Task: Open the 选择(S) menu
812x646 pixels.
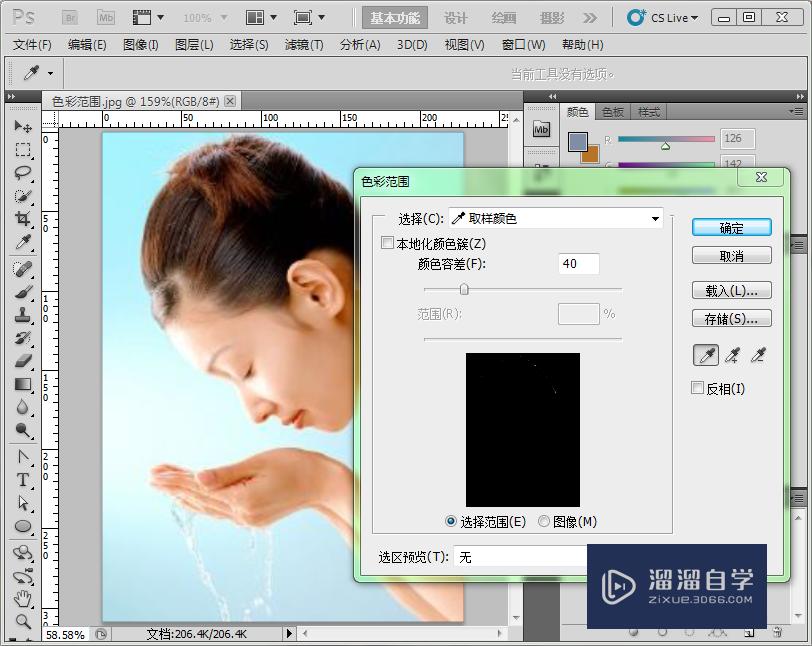Action: coord(249,45)
